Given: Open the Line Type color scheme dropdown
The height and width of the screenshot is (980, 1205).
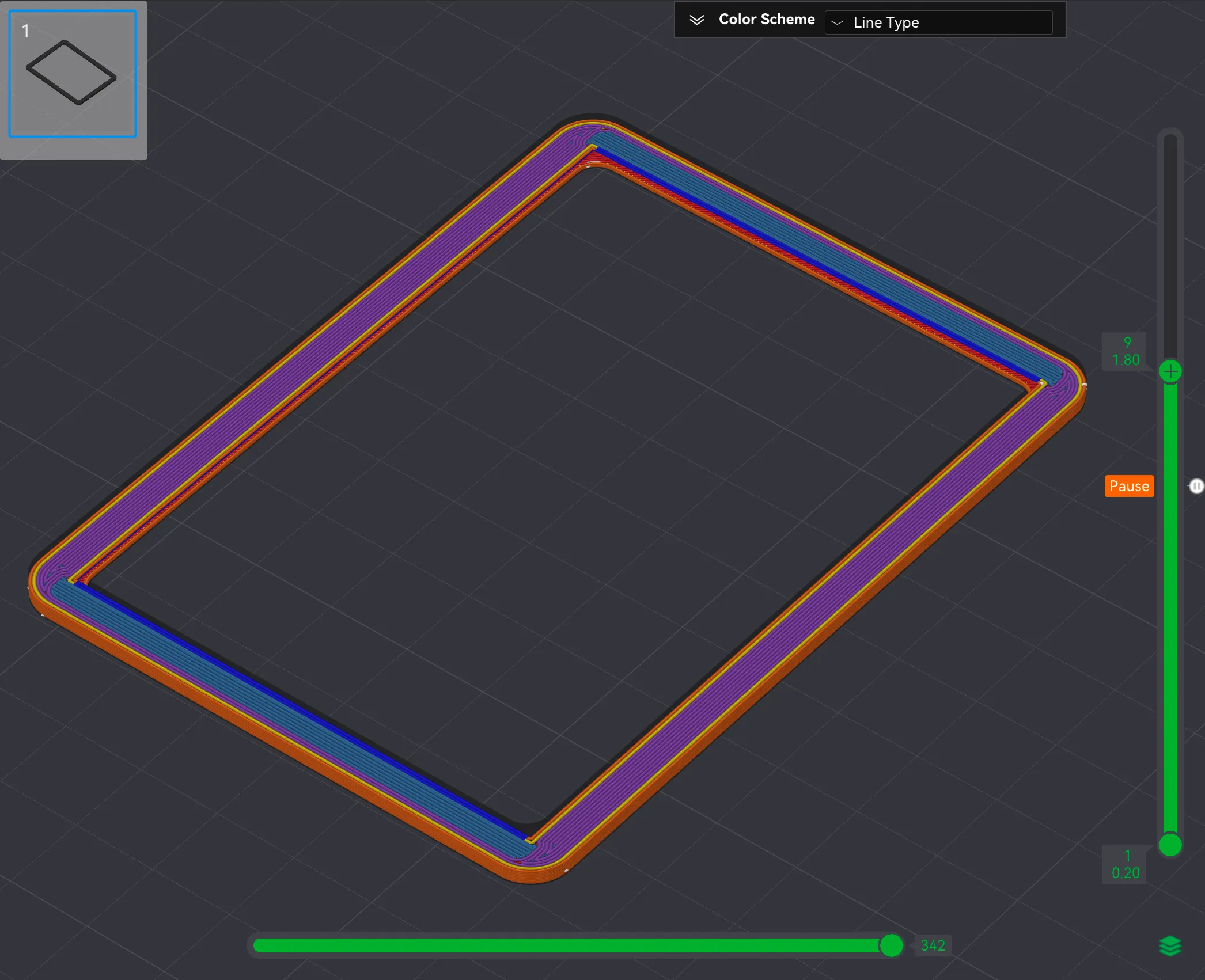Looking at the screenshot, I should [938, 22].
